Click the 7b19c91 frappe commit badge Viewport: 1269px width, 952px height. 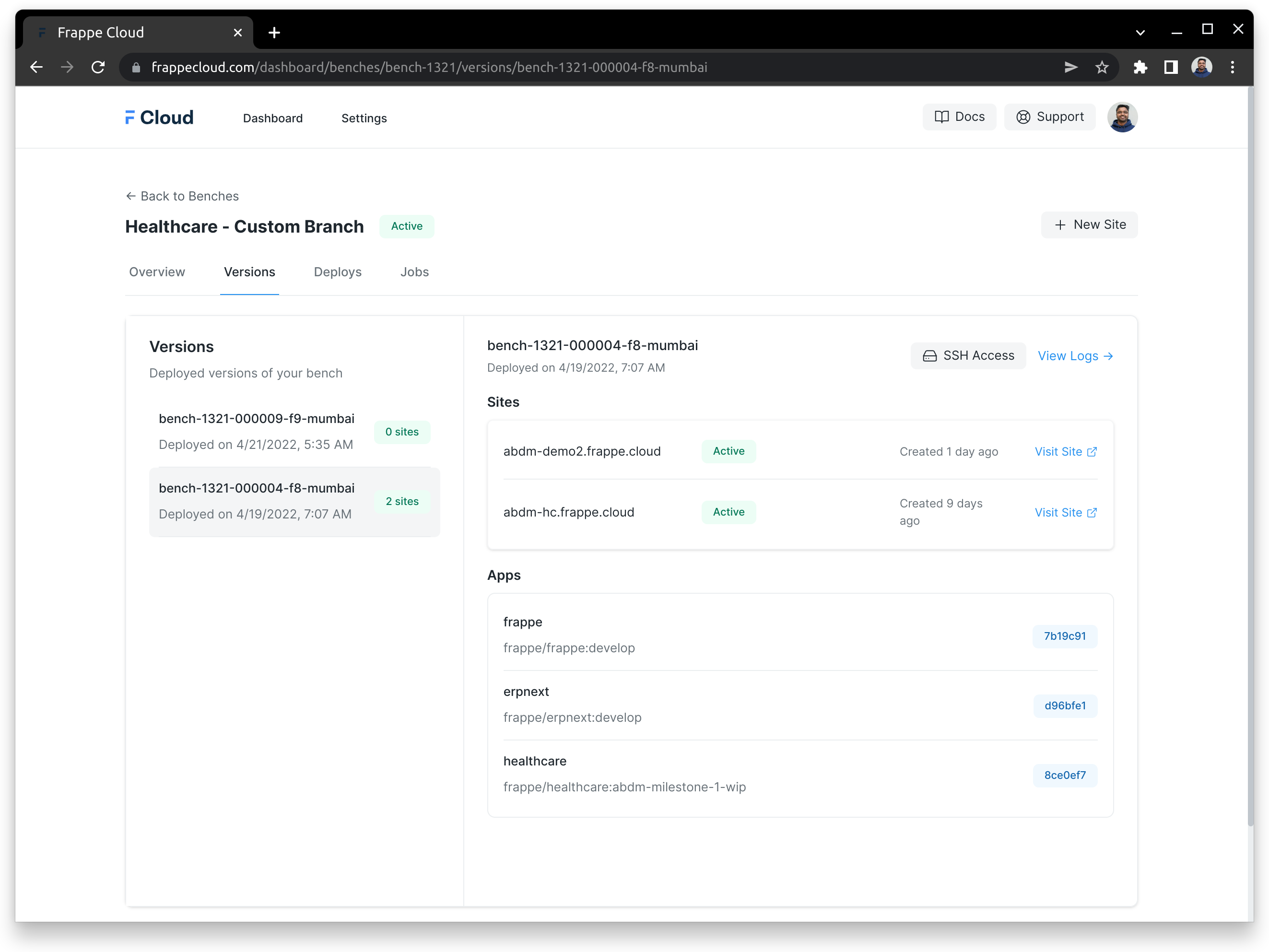coord(1065,636)
